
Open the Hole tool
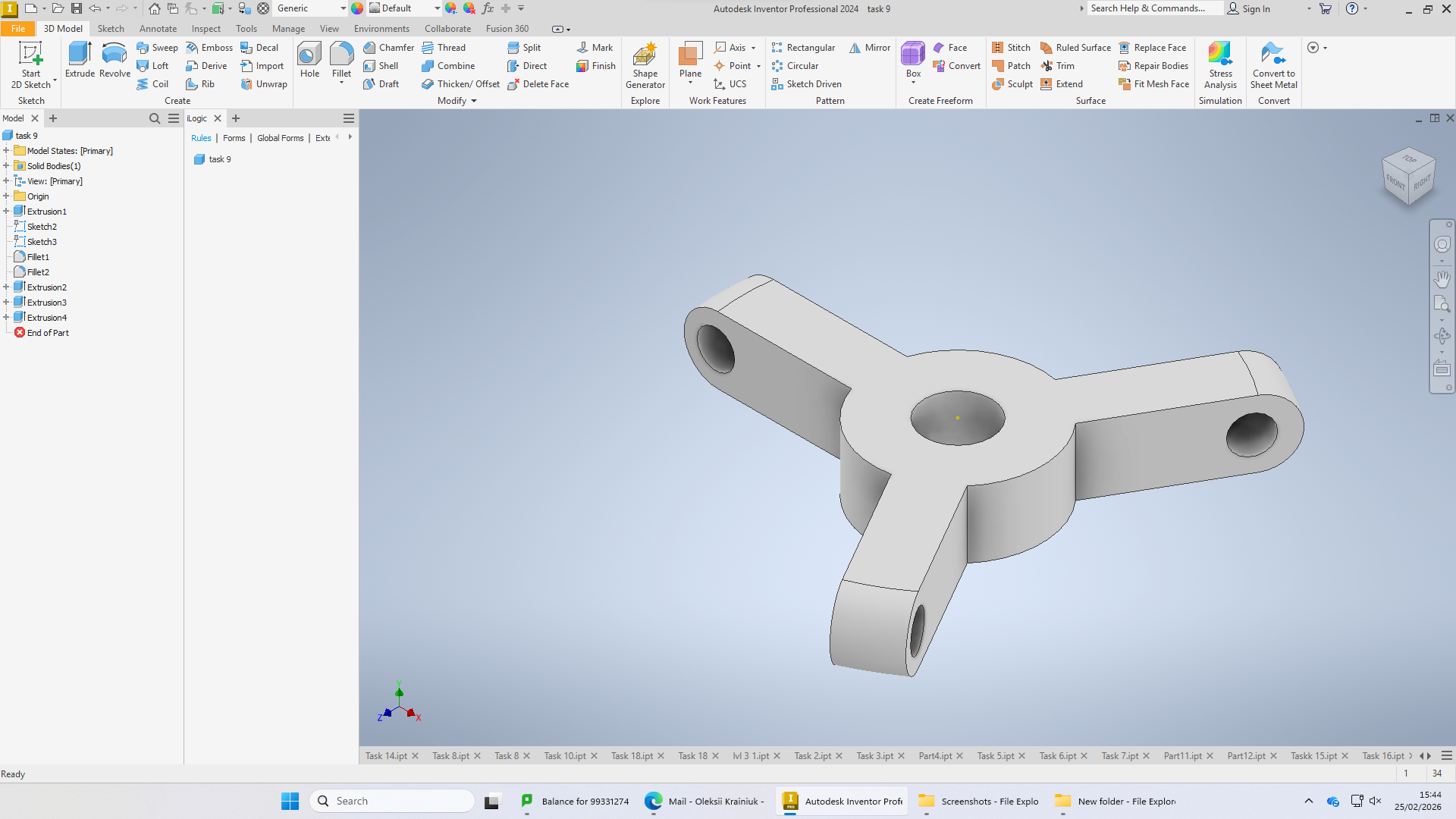[x=309, y=60]
